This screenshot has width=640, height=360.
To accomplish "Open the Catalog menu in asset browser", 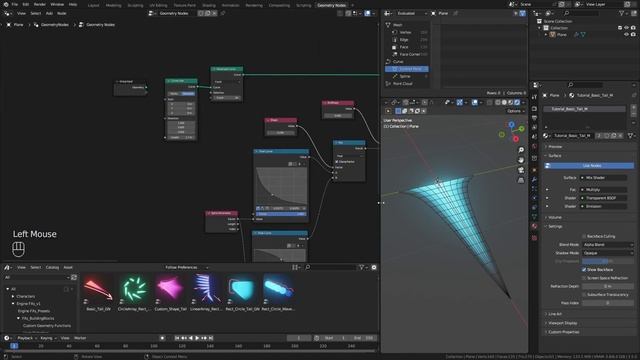I will coord(52,267).
